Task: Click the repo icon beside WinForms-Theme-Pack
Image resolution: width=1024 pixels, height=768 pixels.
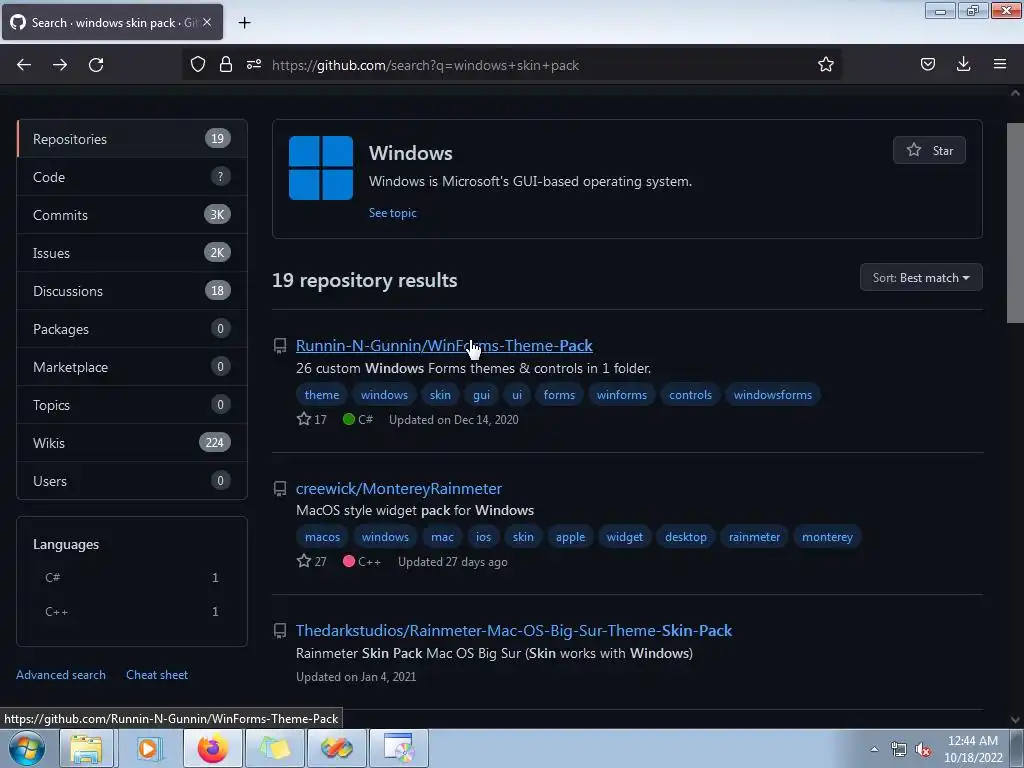Action: 280,346
